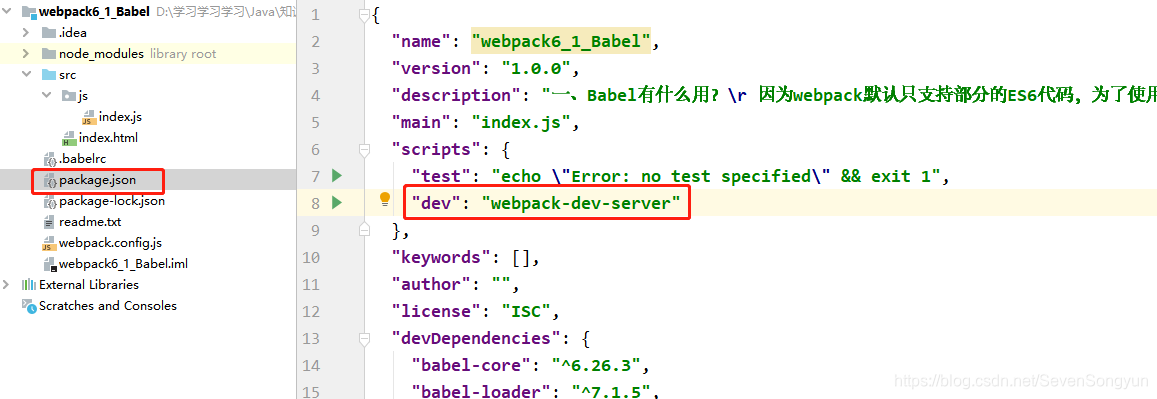Screen dimensions: 1157x399
Task: Click the "webpack-dev-server" value
Action: 580,204
